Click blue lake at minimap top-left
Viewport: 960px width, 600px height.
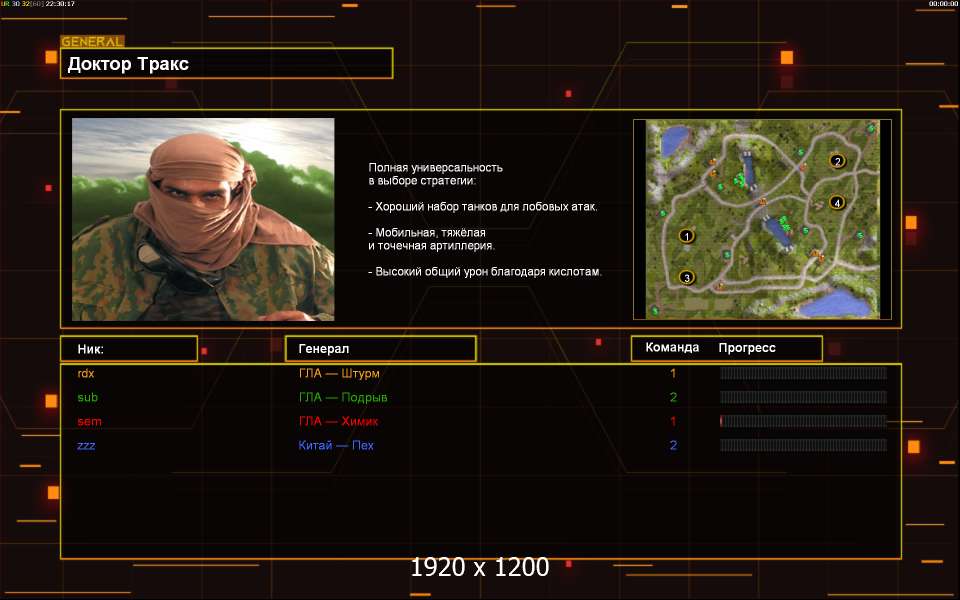pos(675,140)
